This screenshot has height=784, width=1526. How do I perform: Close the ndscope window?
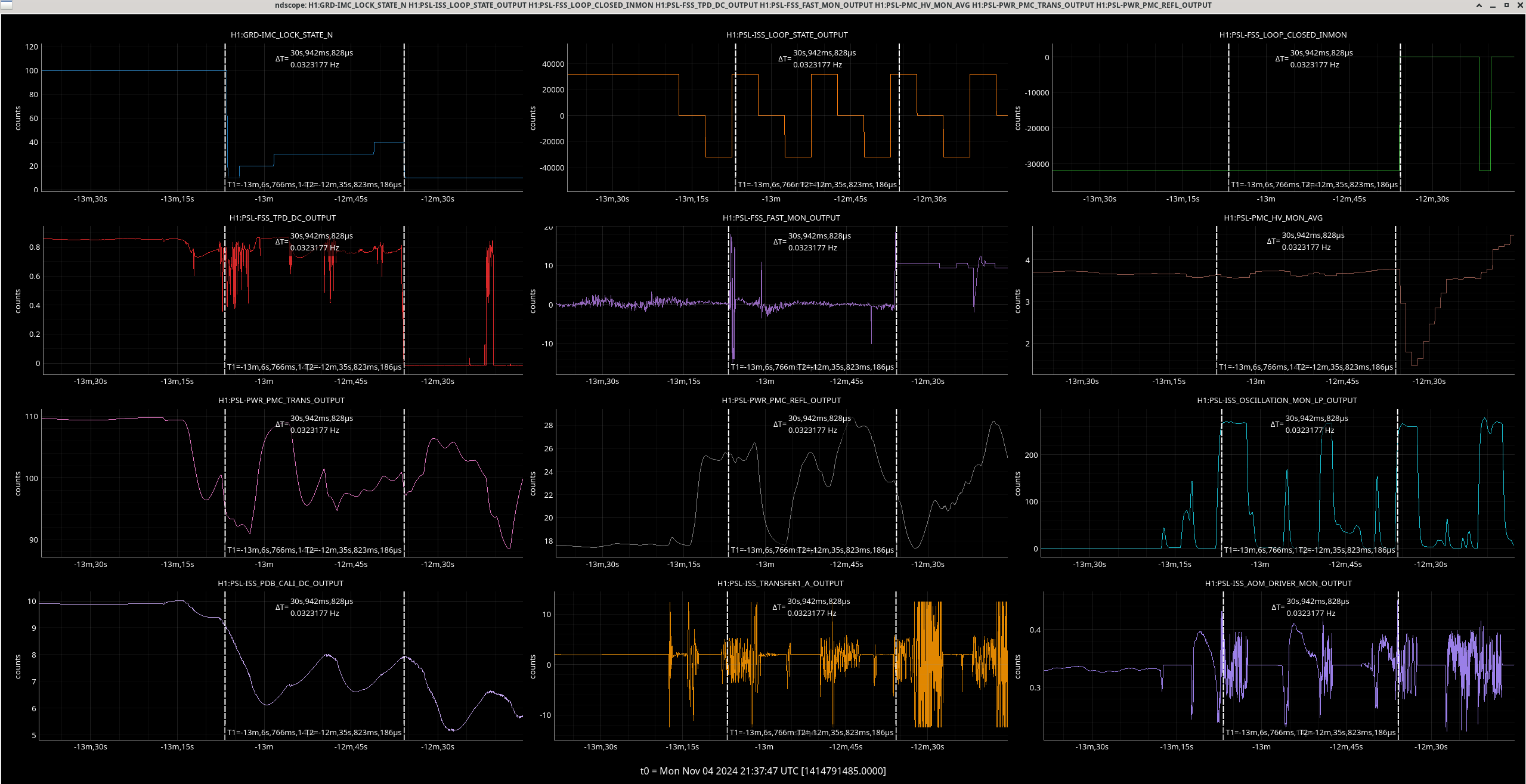point(1520,5)
